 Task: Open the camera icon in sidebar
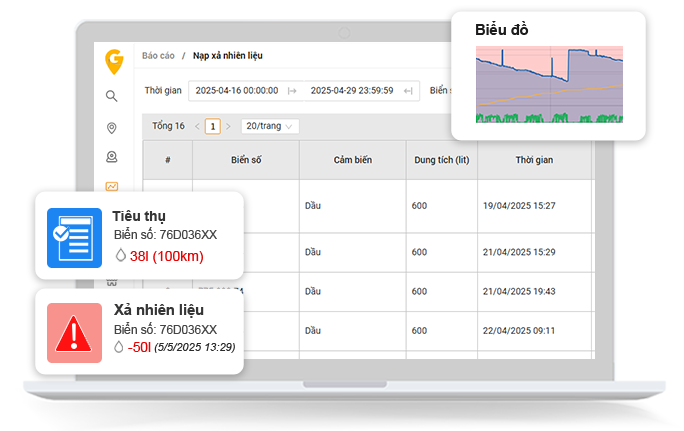(x=112, y=157)
